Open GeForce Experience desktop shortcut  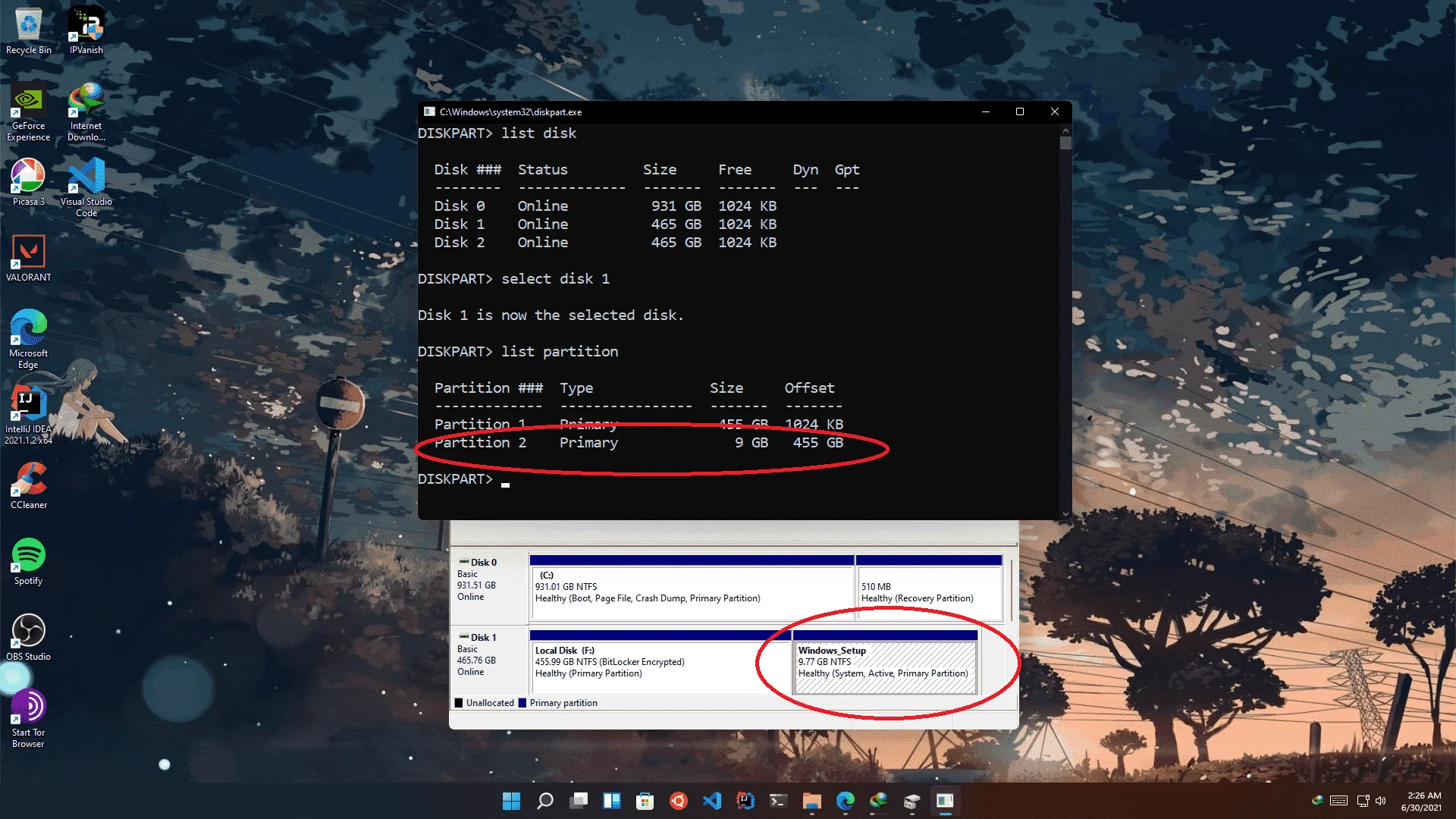(29, 112)
